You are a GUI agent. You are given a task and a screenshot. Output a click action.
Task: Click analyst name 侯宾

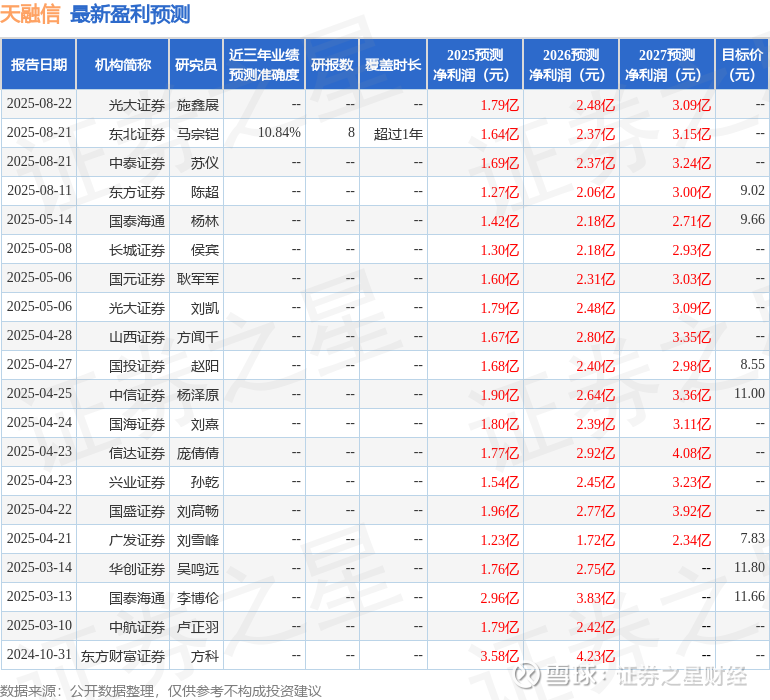point(205,250)
